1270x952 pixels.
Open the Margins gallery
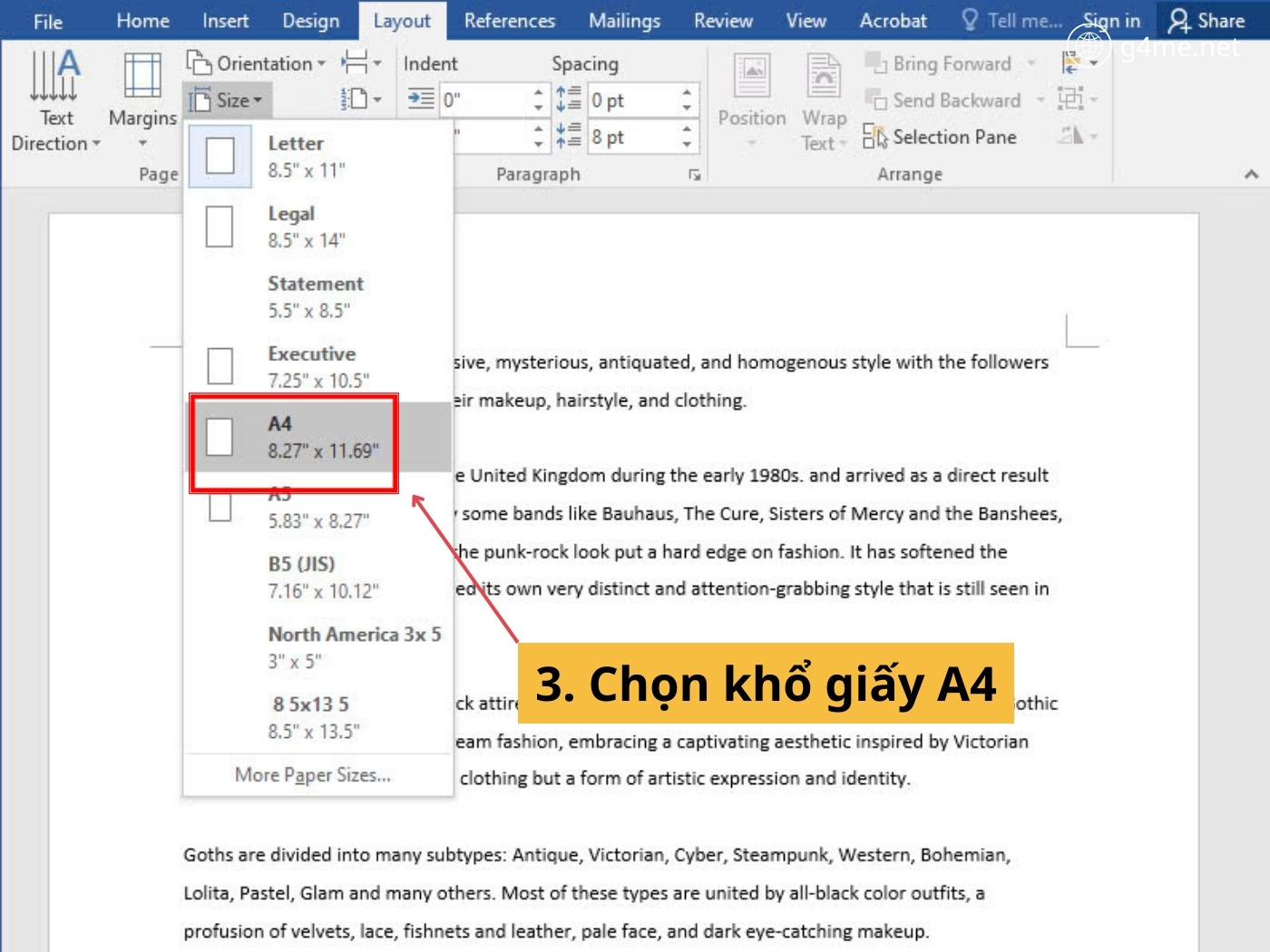point(142,100)
